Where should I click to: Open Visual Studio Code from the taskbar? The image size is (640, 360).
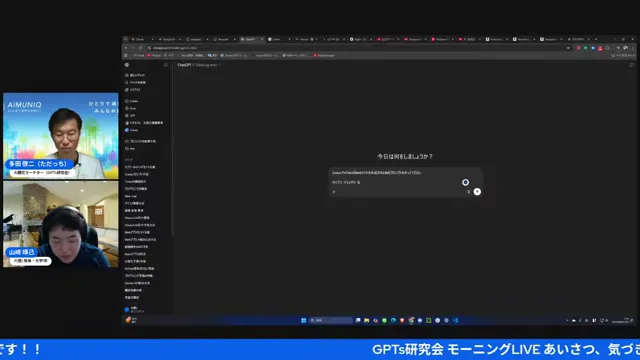456,320
